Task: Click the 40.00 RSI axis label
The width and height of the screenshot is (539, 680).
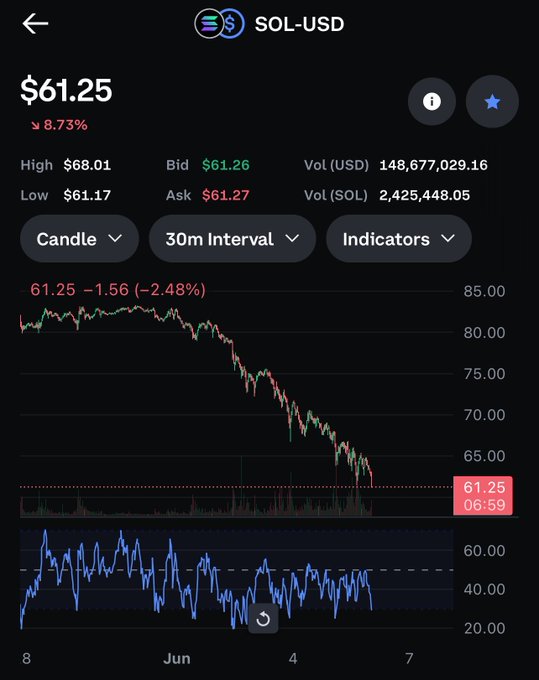Action: point(484,589)
